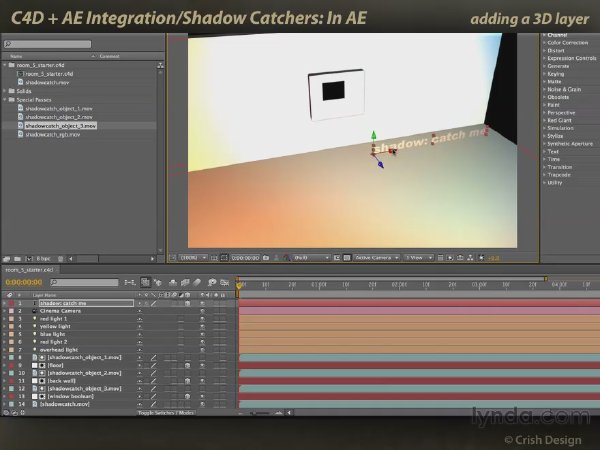The image size is (600, 450).
Task: Click Interpret Footage icon in the Project panel
Action: coord(7,259)
